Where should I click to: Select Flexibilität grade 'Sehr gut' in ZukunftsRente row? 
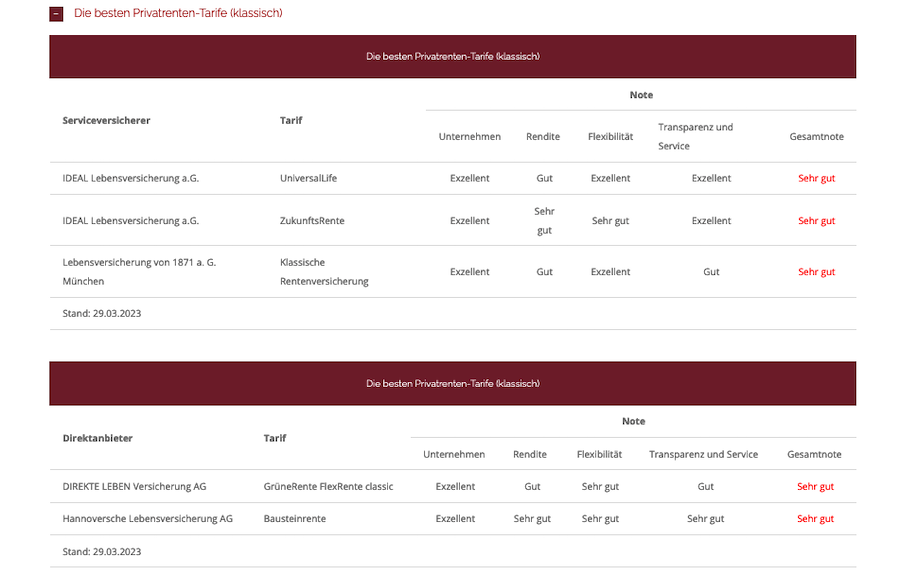point(611,221)
